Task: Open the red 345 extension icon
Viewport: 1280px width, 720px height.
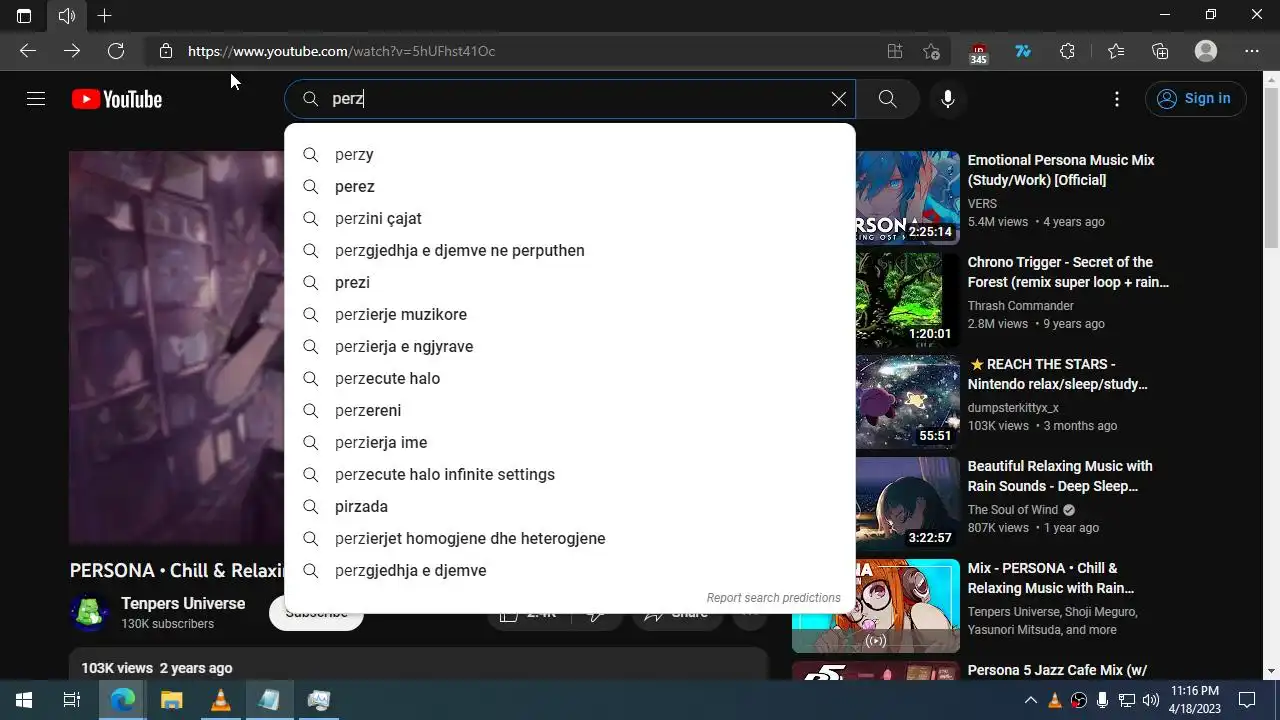Action: click(978, 53)
